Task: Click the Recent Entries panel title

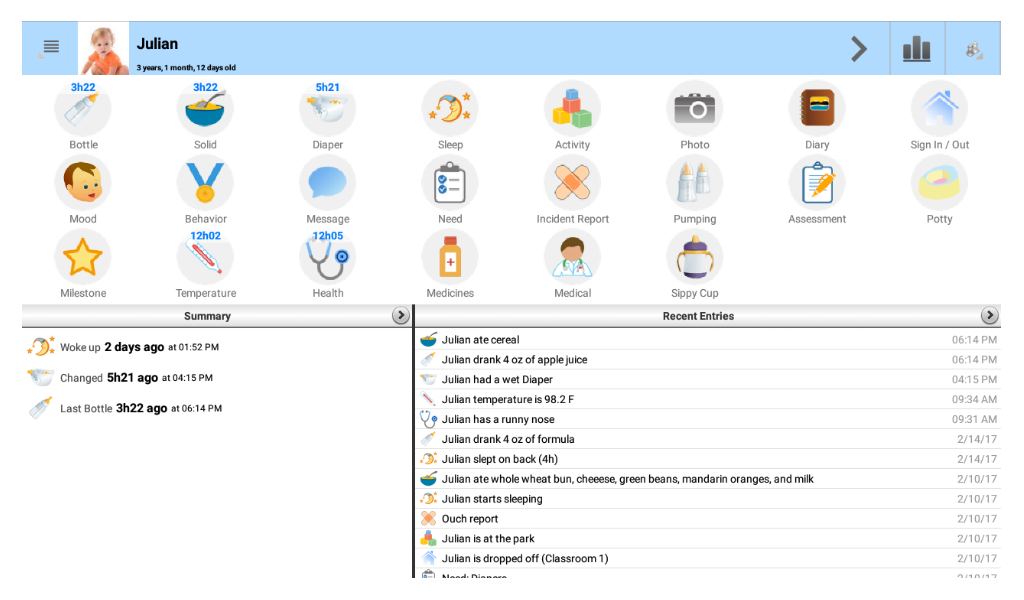Action: tap(698, 316)
